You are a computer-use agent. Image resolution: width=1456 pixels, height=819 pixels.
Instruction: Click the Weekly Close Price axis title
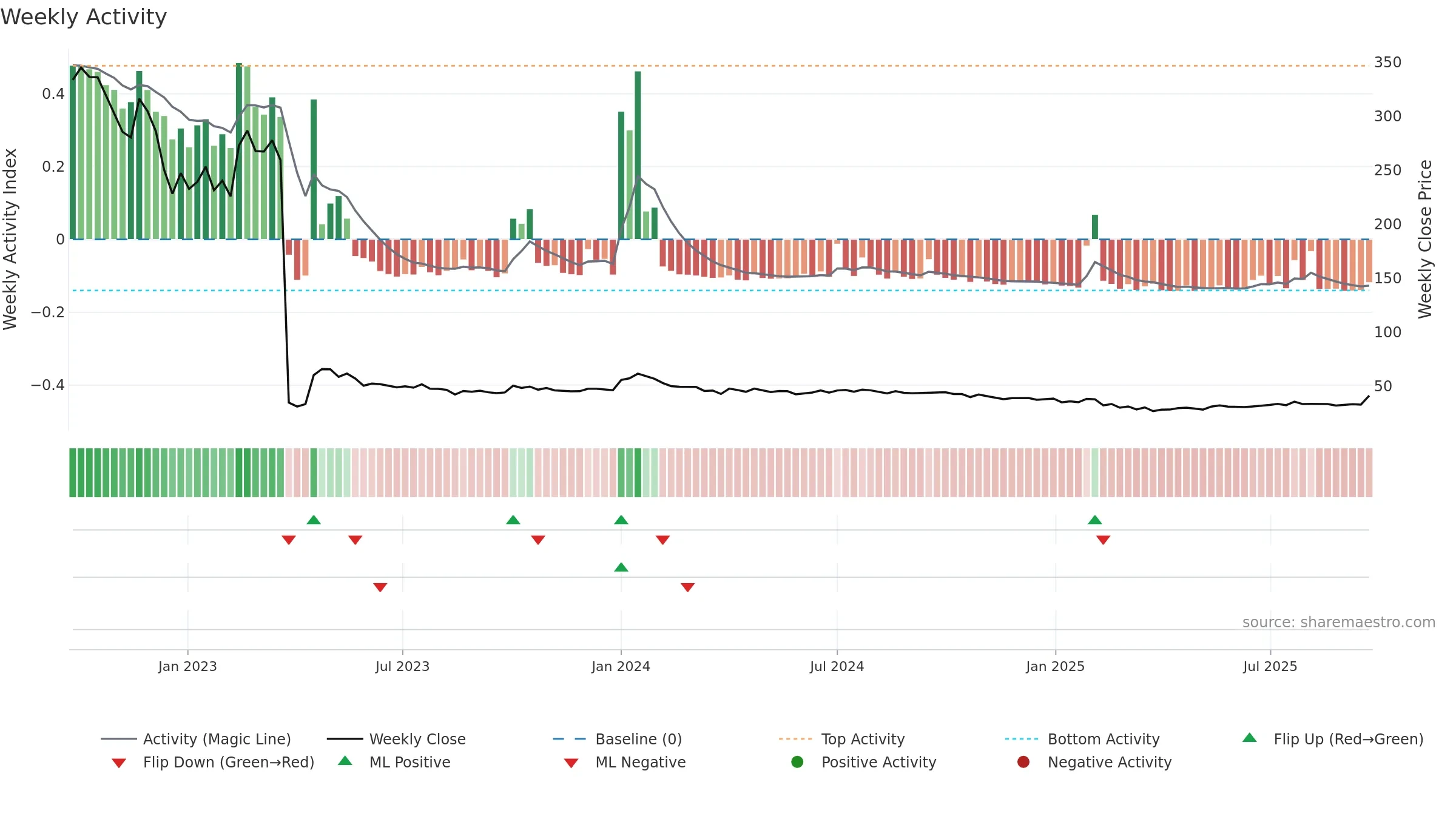pyautogui.click(x=1425, y=239)
